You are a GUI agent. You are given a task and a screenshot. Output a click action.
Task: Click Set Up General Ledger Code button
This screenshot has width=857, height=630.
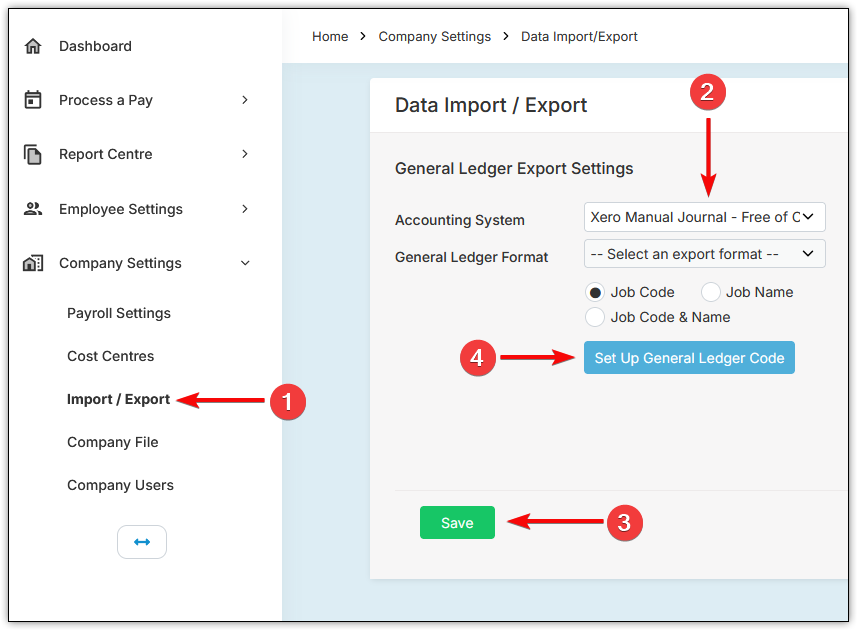click(689, 358)
